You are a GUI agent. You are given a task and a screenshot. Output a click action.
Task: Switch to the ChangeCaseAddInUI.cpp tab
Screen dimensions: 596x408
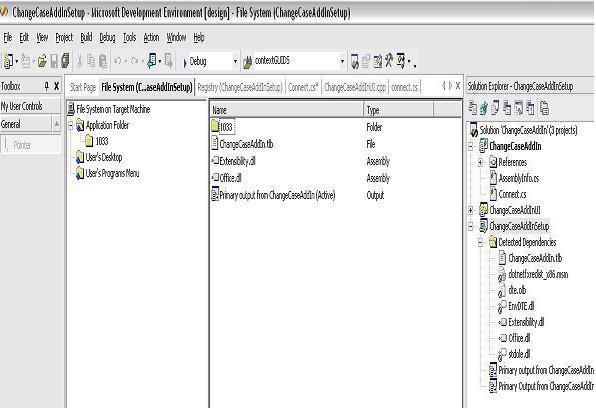click(355, 87)
